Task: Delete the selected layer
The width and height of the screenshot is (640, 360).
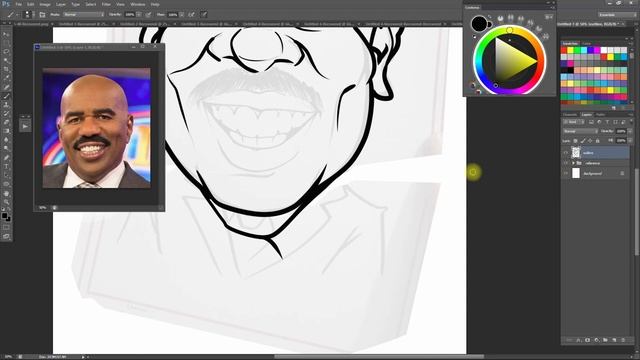Action: click(623, 340)
